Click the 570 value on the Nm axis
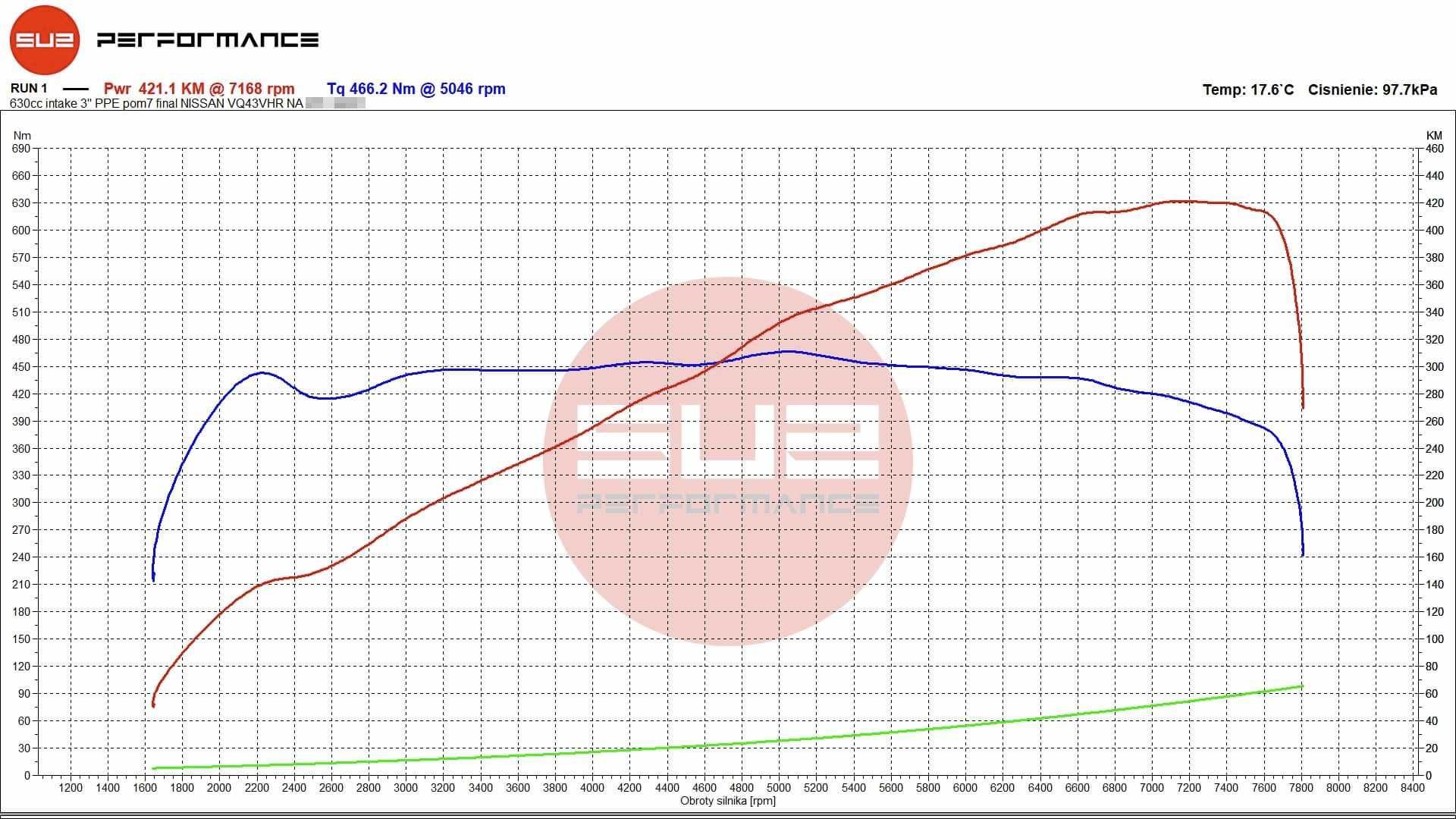1456x819 pixels. 20,258
